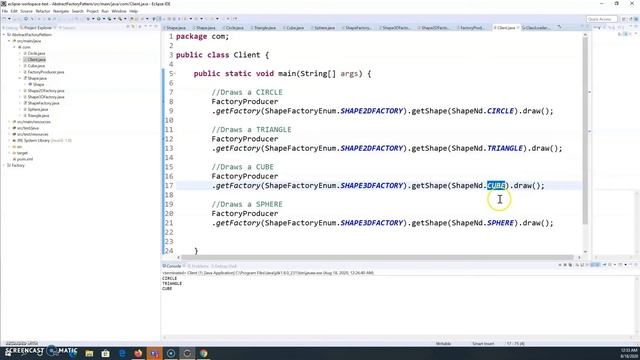
Task: Switch to the Sphere.java editor tab
Action: (x=324, y=28)
